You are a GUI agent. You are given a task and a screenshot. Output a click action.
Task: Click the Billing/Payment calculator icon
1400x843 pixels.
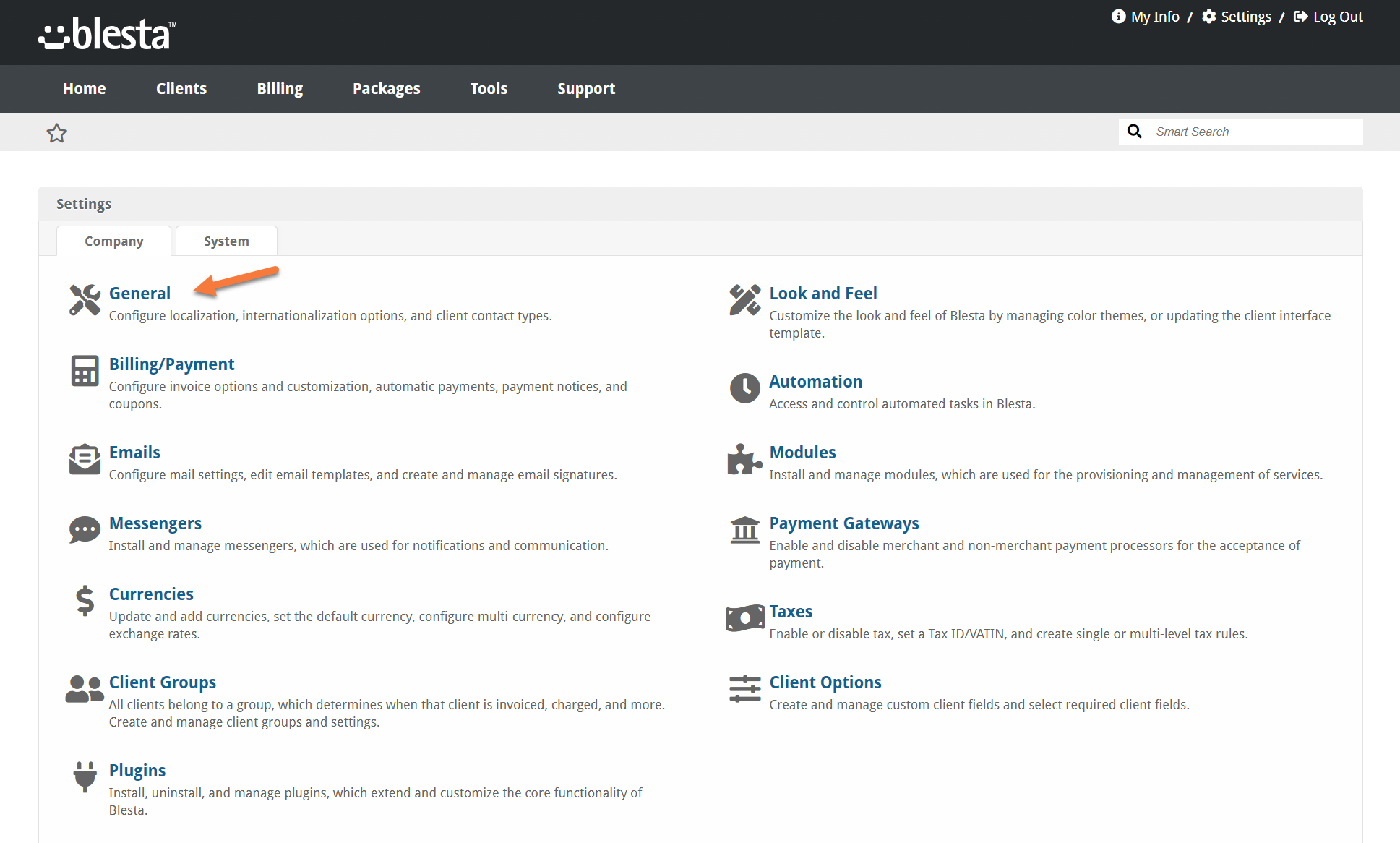point(85,370)
